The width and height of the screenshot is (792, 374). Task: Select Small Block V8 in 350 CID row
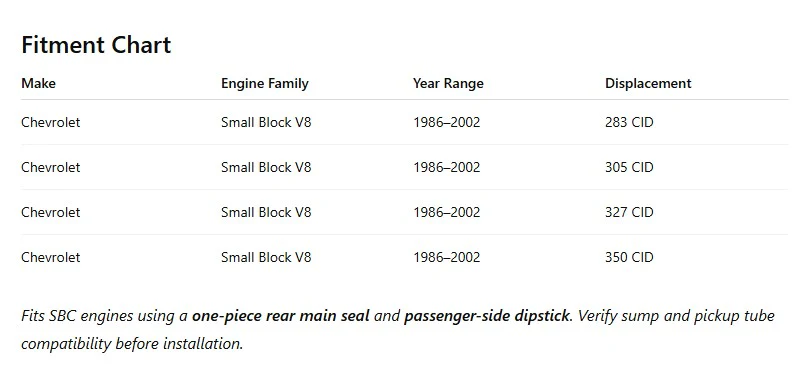[266, 257]
